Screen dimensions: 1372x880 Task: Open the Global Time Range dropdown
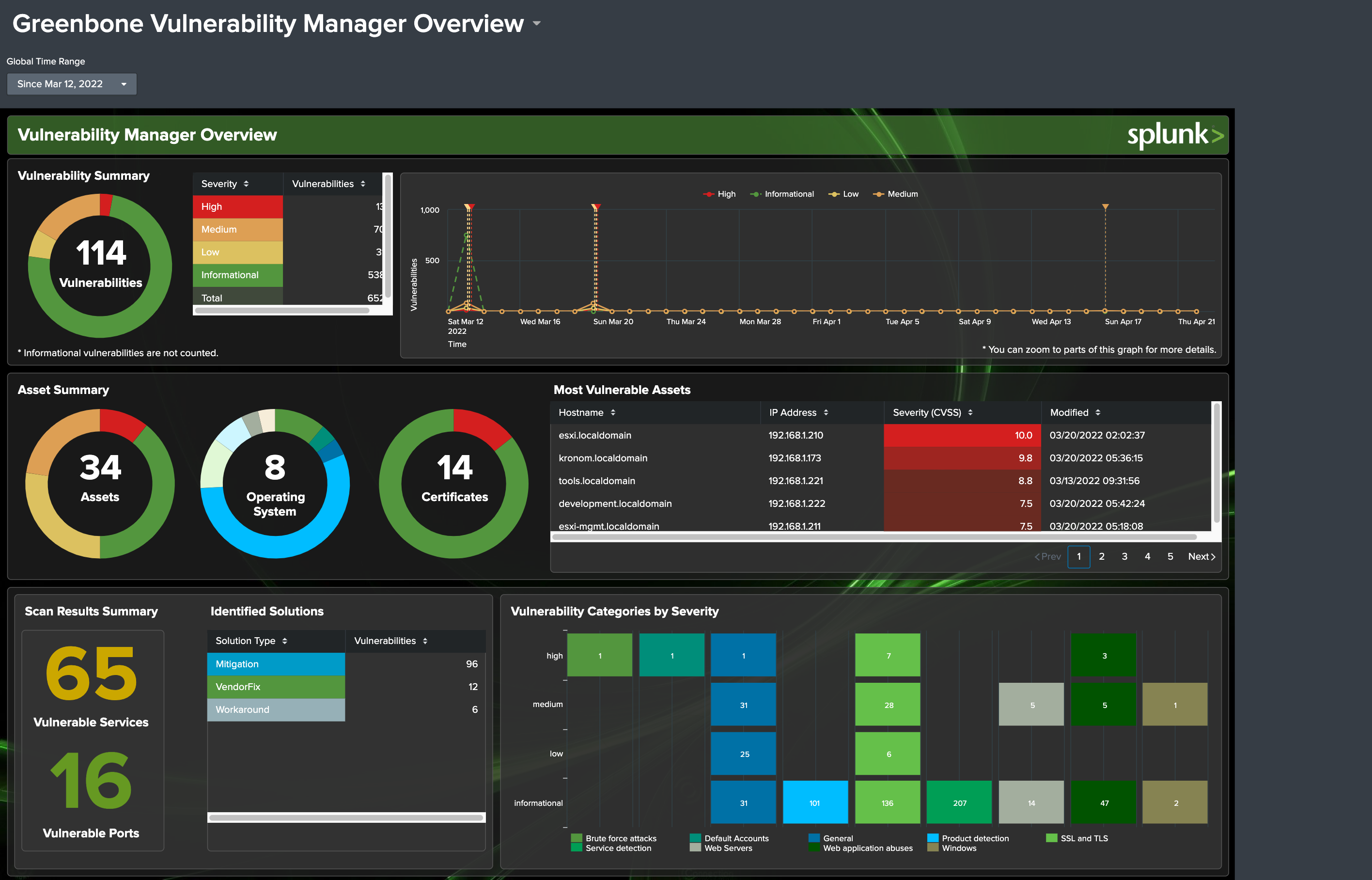coord(70,84)
